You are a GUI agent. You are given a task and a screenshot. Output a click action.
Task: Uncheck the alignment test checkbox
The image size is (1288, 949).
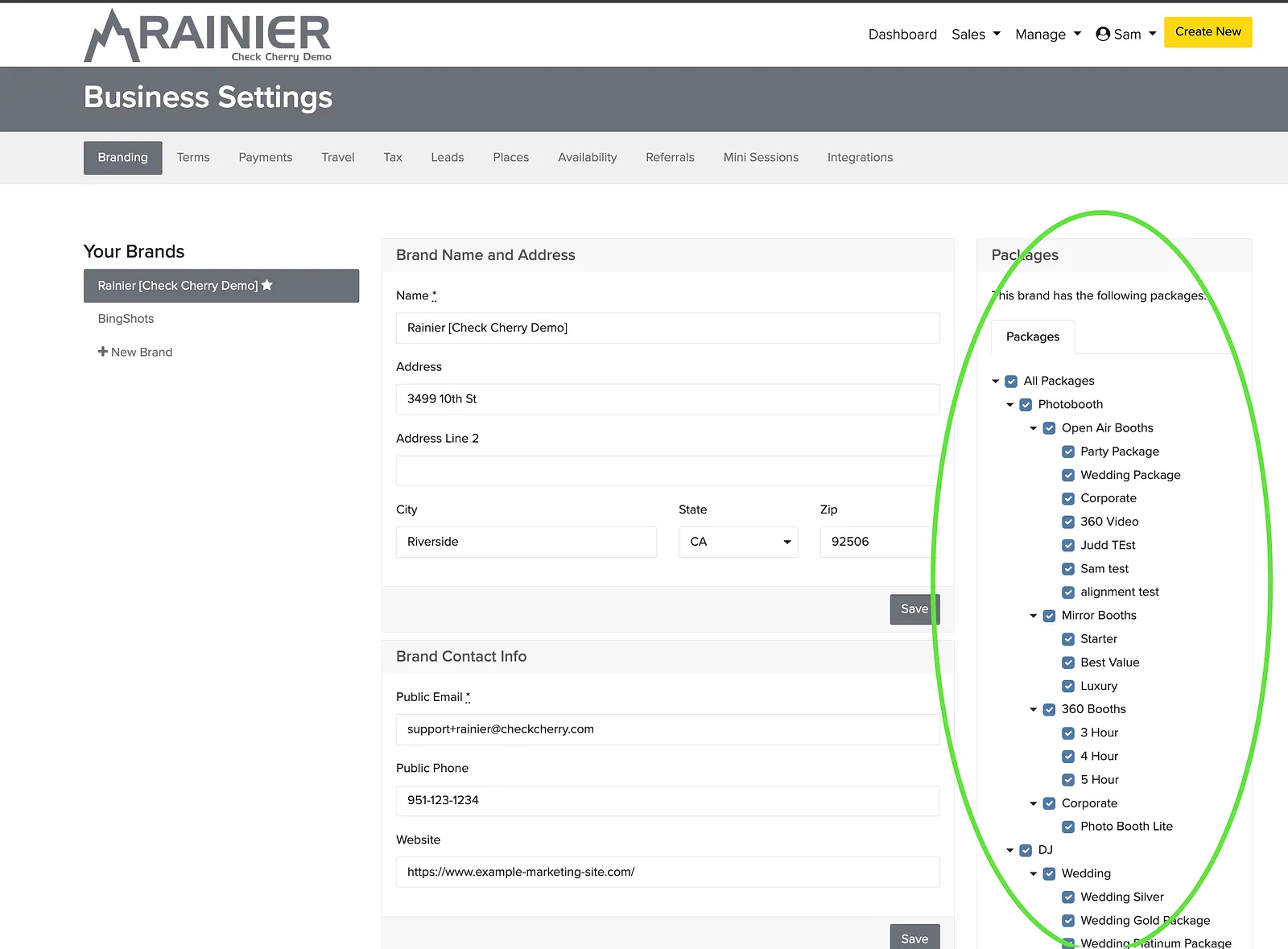(1068, 592)
